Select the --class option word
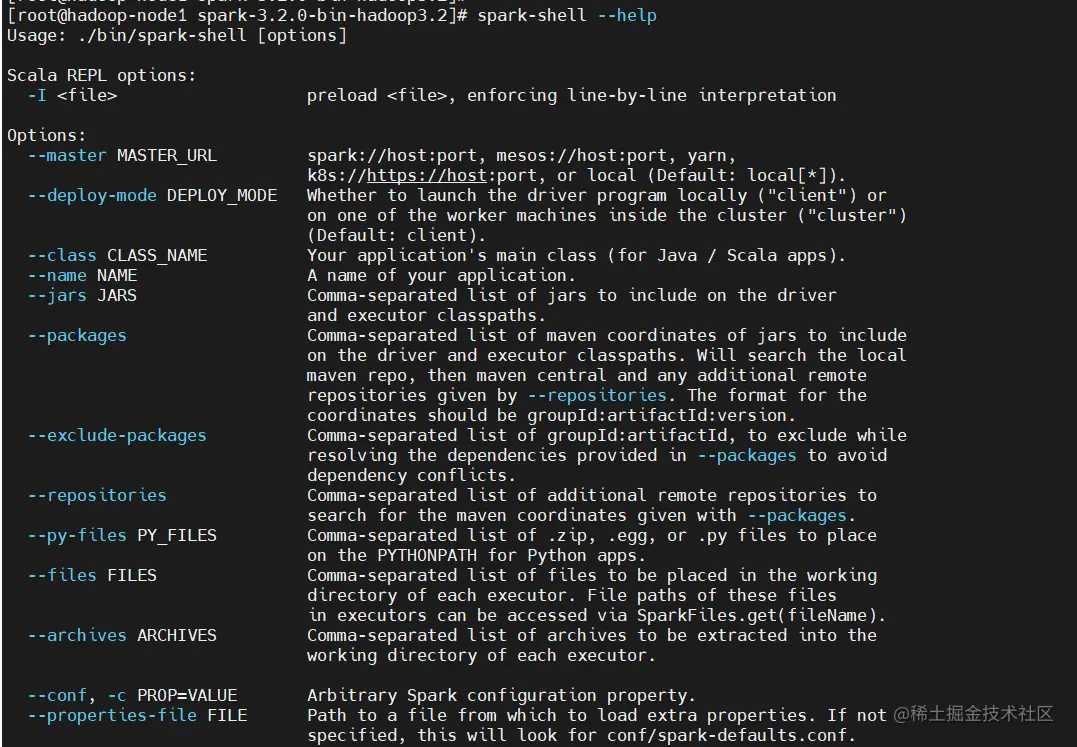Screen dimensions: 1077x747 click(x=63, y=255)
